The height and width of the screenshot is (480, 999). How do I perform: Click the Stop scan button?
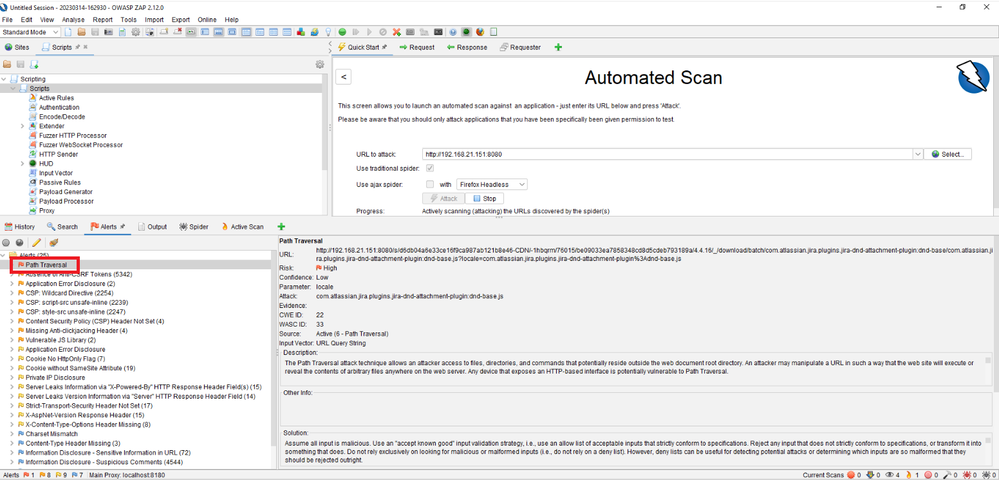click(484, 199)
